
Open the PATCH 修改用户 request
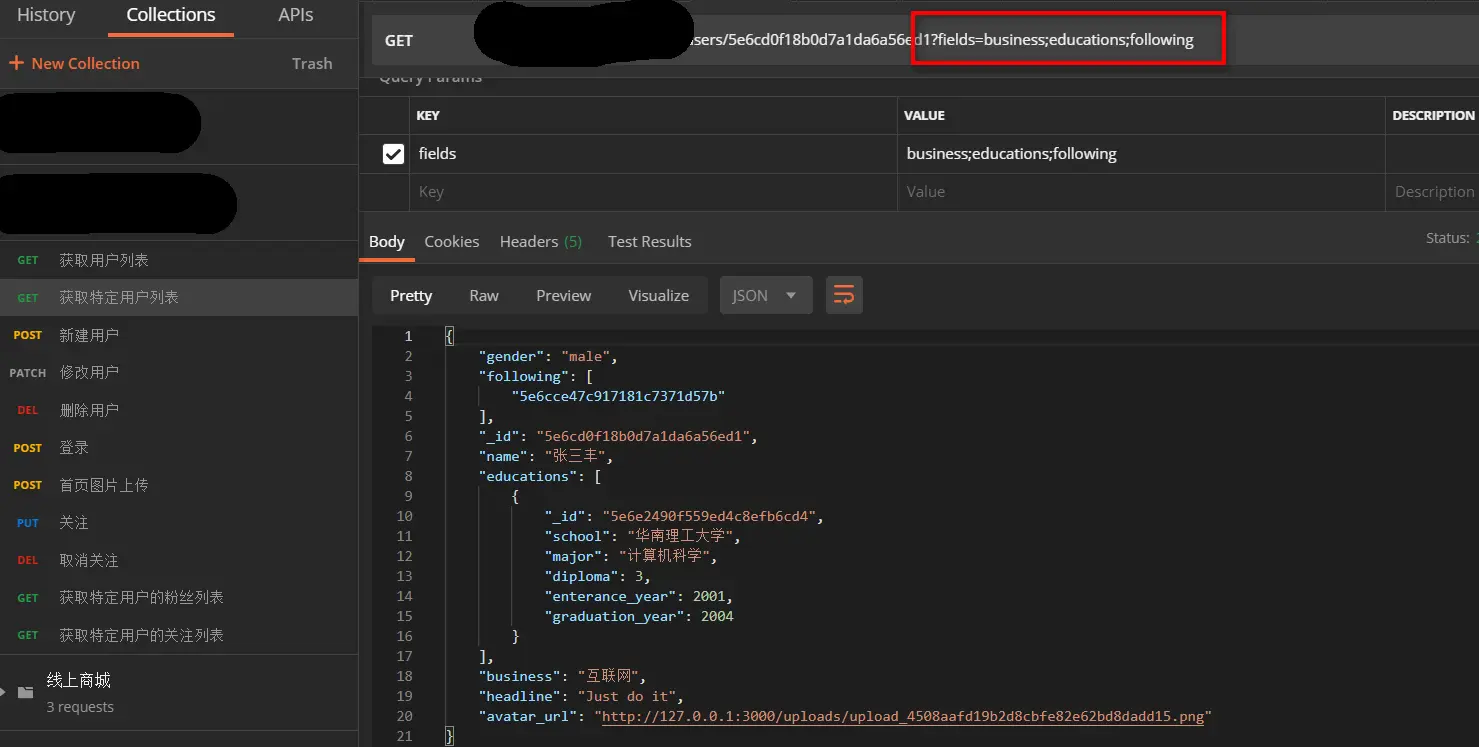click(x=179, y=372)
